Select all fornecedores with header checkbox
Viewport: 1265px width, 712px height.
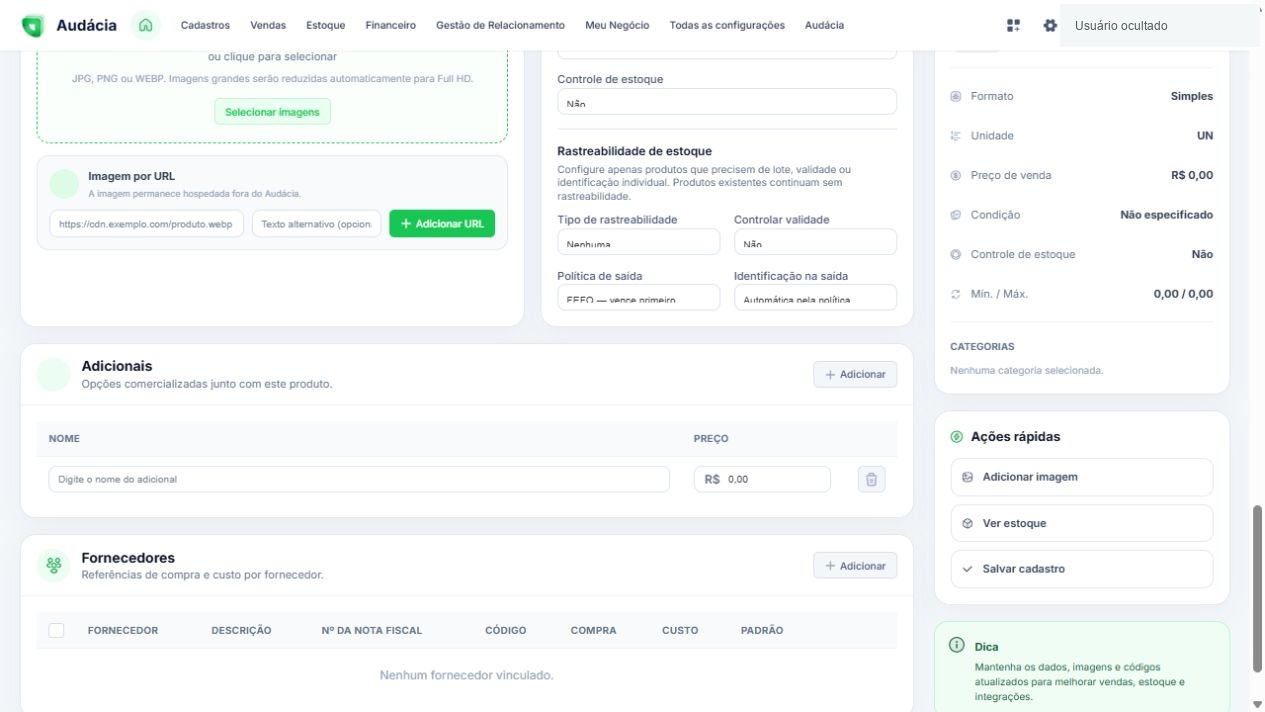coord(57,630)
